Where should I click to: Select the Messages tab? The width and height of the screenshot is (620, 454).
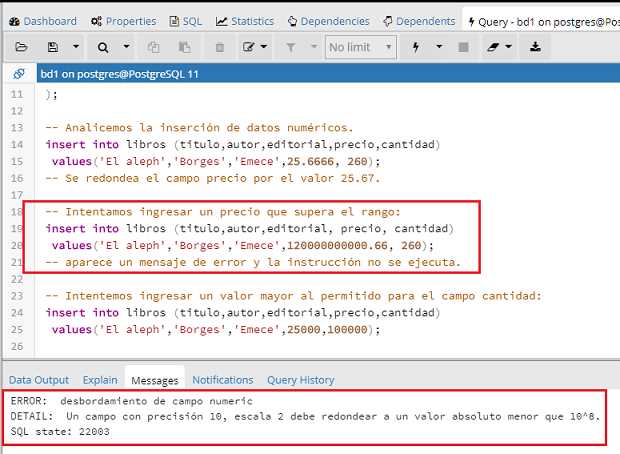point(155,380)
